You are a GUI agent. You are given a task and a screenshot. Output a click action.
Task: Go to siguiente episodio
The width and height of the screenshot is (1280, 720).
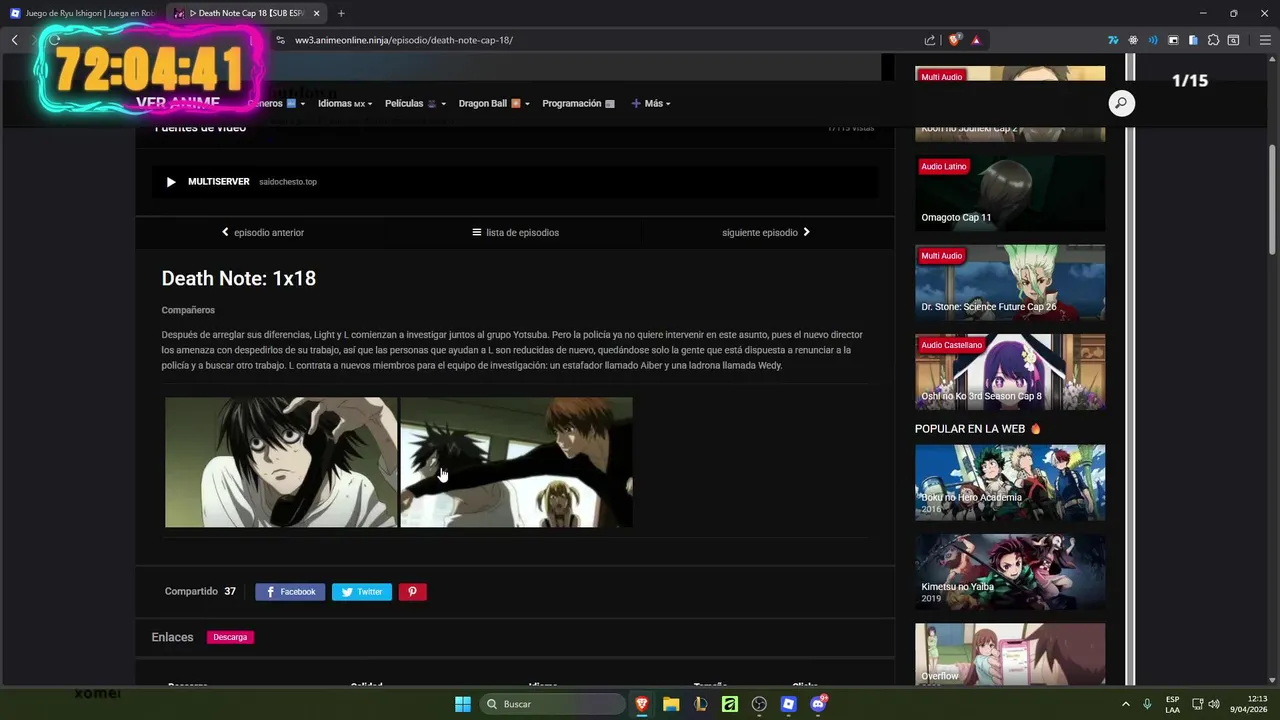coord(766,233)
